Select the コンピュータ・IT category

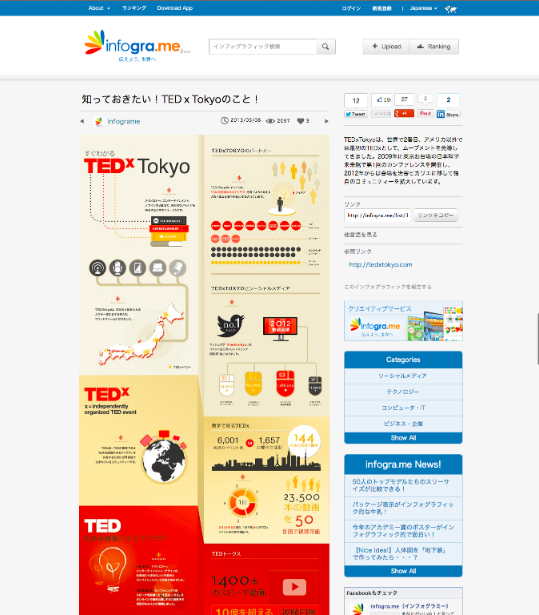pyautogui.click(x=403, y=408)
